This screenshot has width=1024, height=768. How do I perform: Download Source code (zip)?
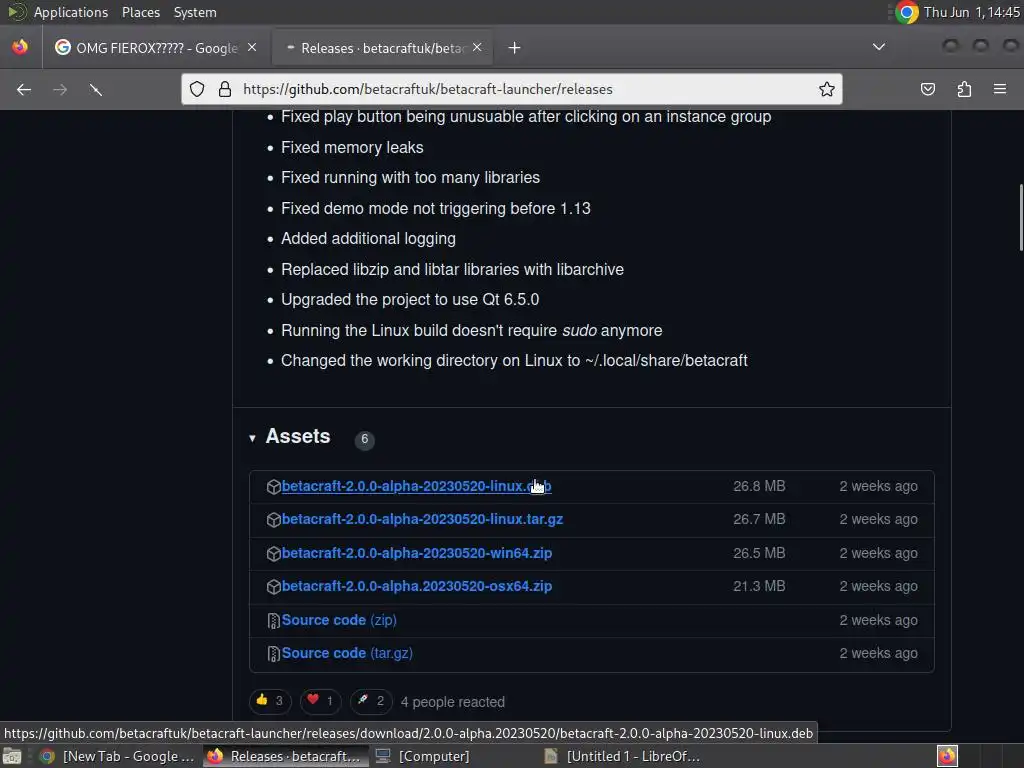click(x=339, y=620)
